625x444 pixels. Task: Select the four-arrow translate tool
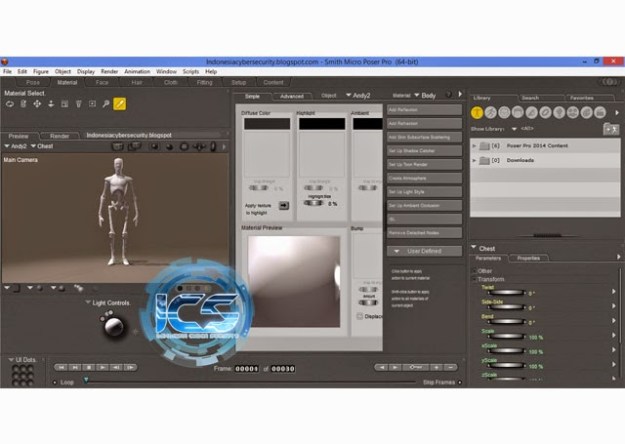[37, 103]
